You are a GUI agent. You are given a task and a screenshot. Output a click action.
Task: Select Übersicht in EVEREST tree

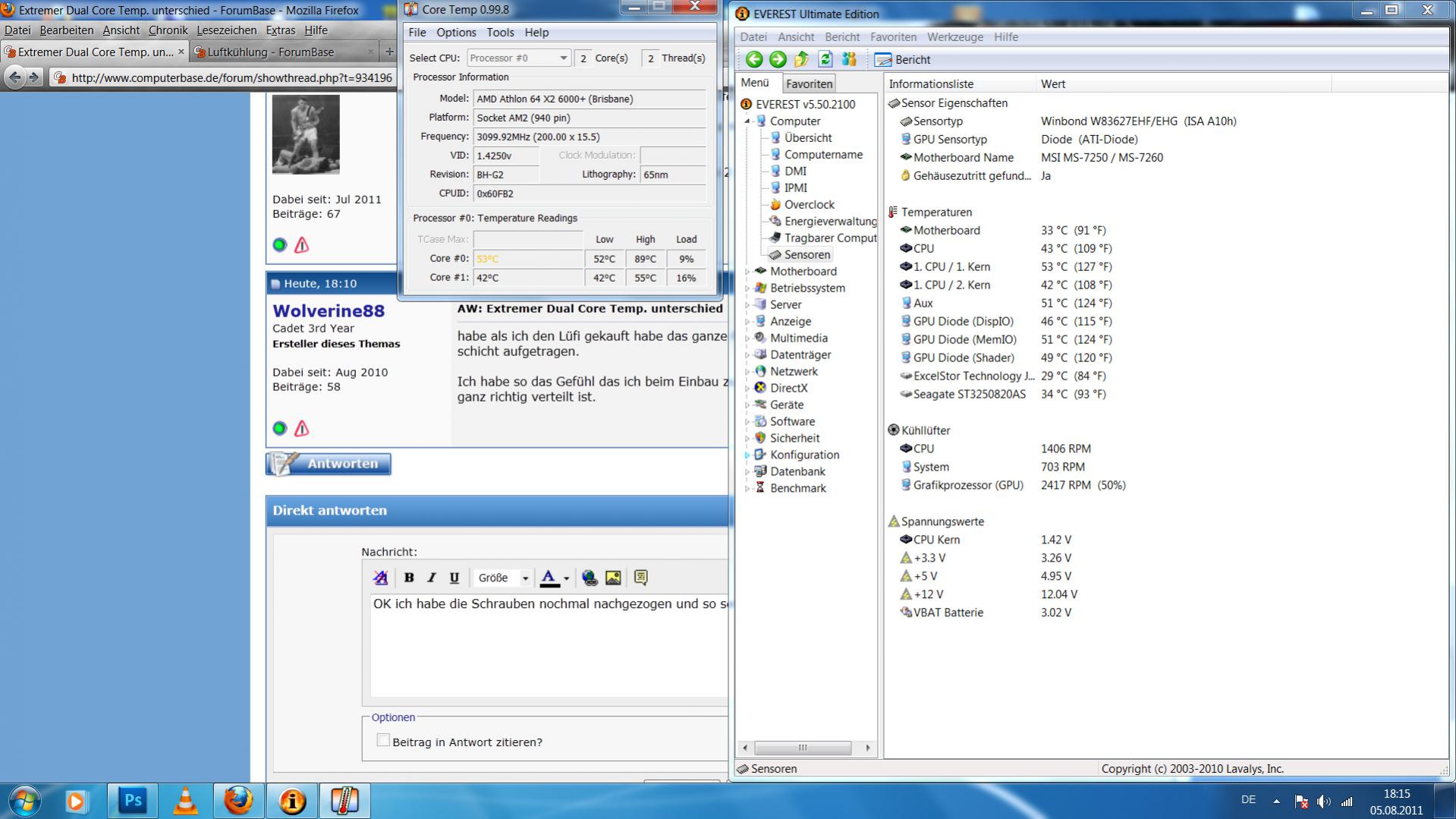807,137
